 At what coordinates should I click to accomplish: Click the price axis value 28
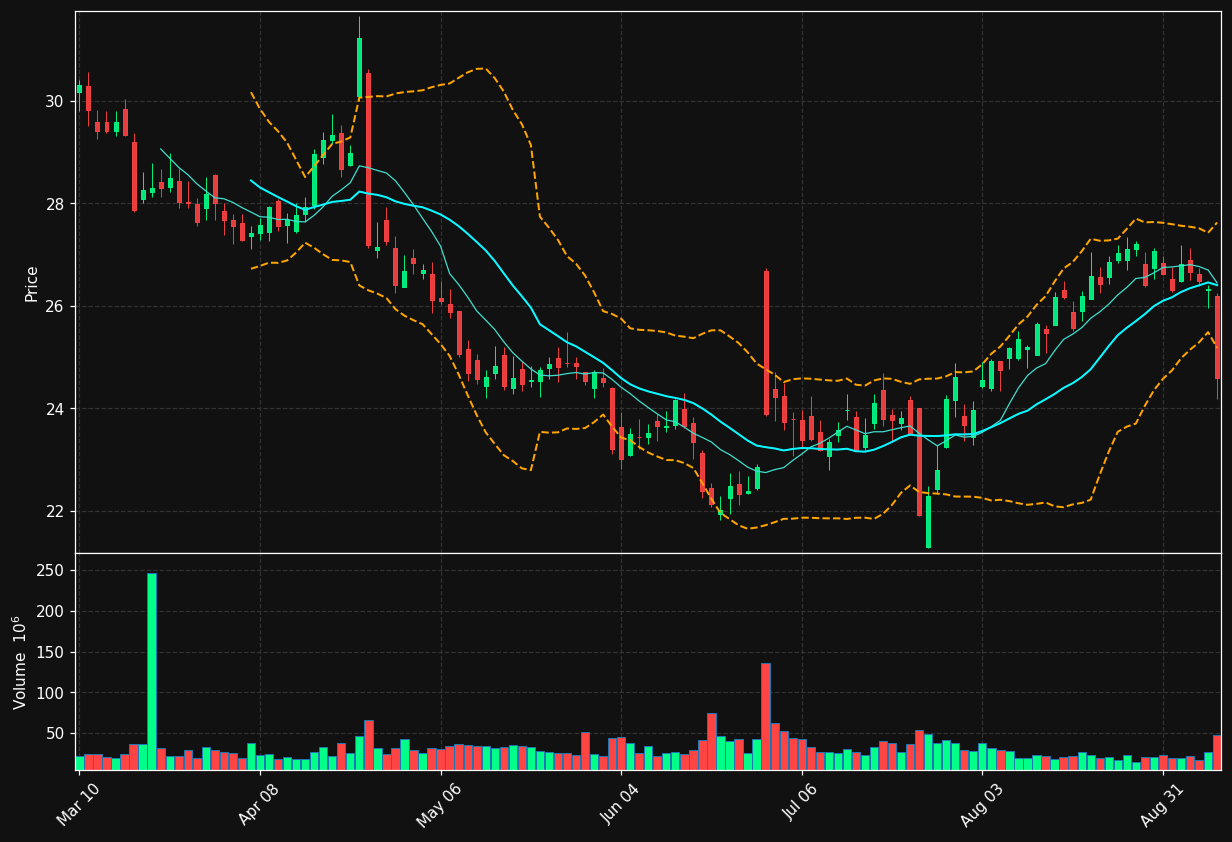point(54,204)
